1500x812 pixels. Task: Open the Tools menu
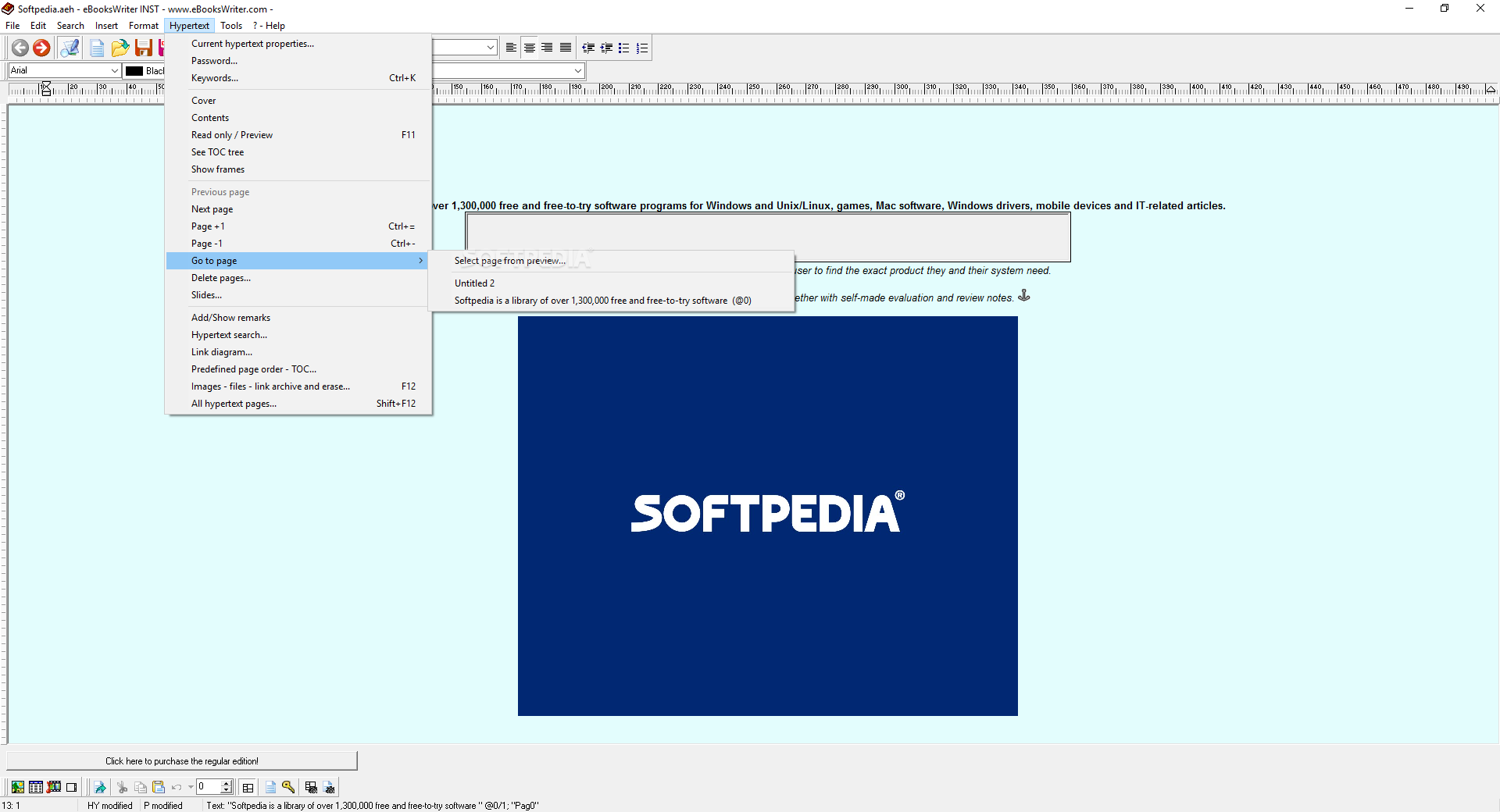[x=231, y=26]
